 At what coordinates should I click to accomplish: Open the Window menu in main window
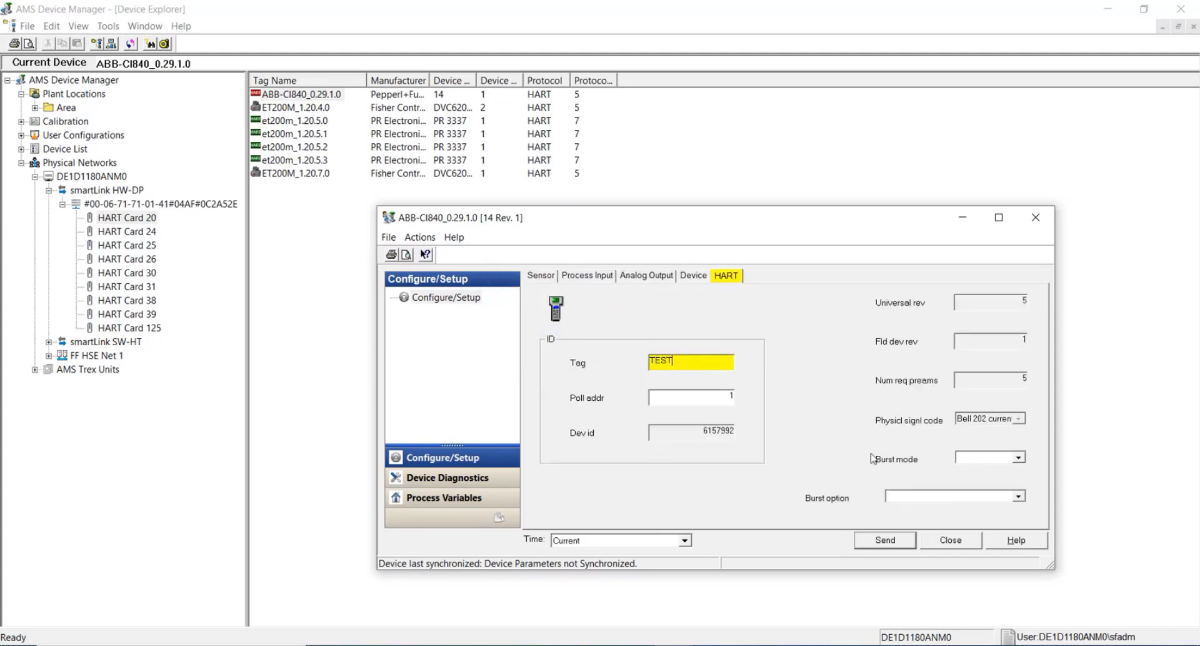click(145, 26)
